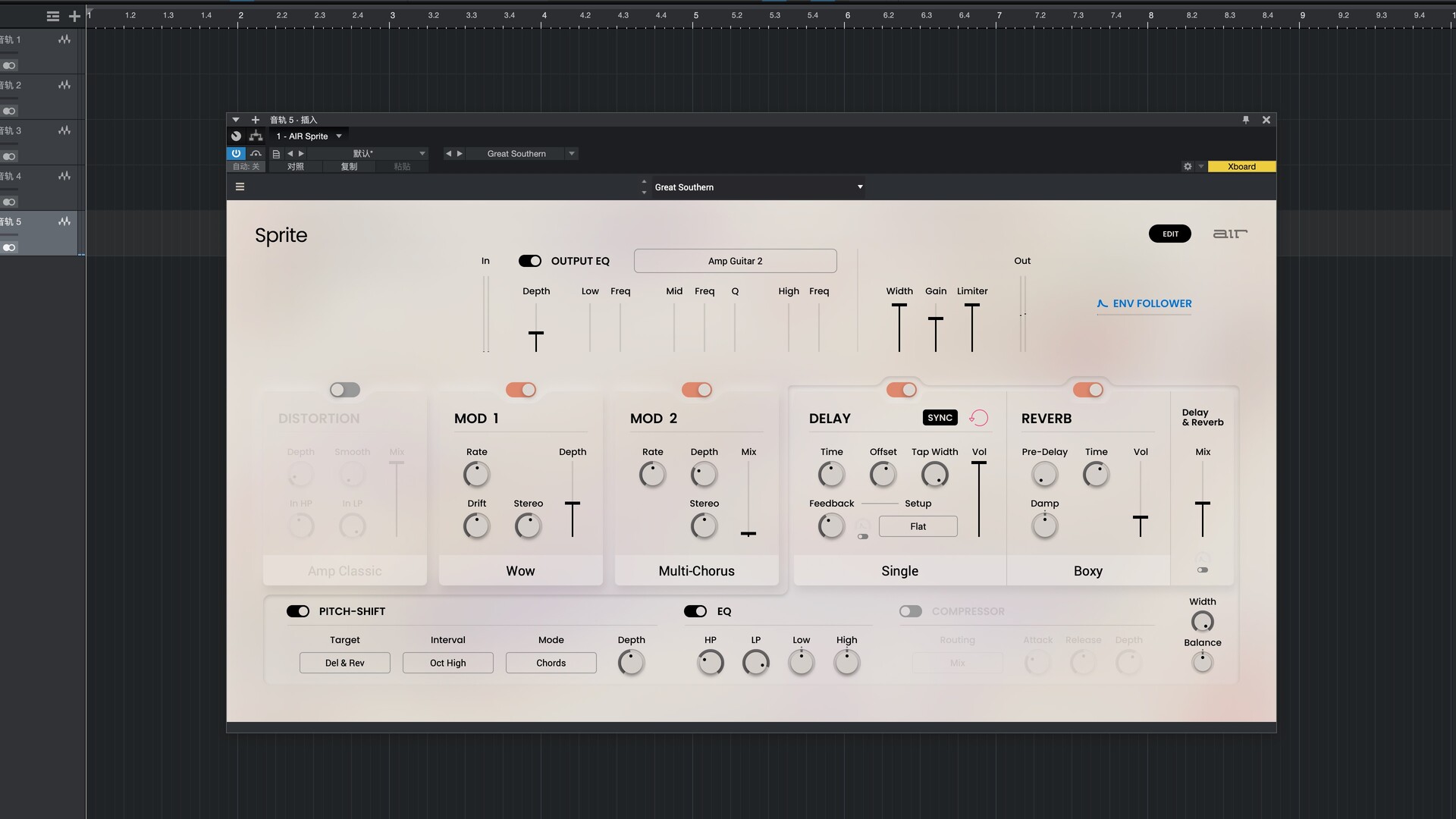Click the delay ping-pong circular arrow icon
This screenshot has width=1456, height=819.
[979, 418]
